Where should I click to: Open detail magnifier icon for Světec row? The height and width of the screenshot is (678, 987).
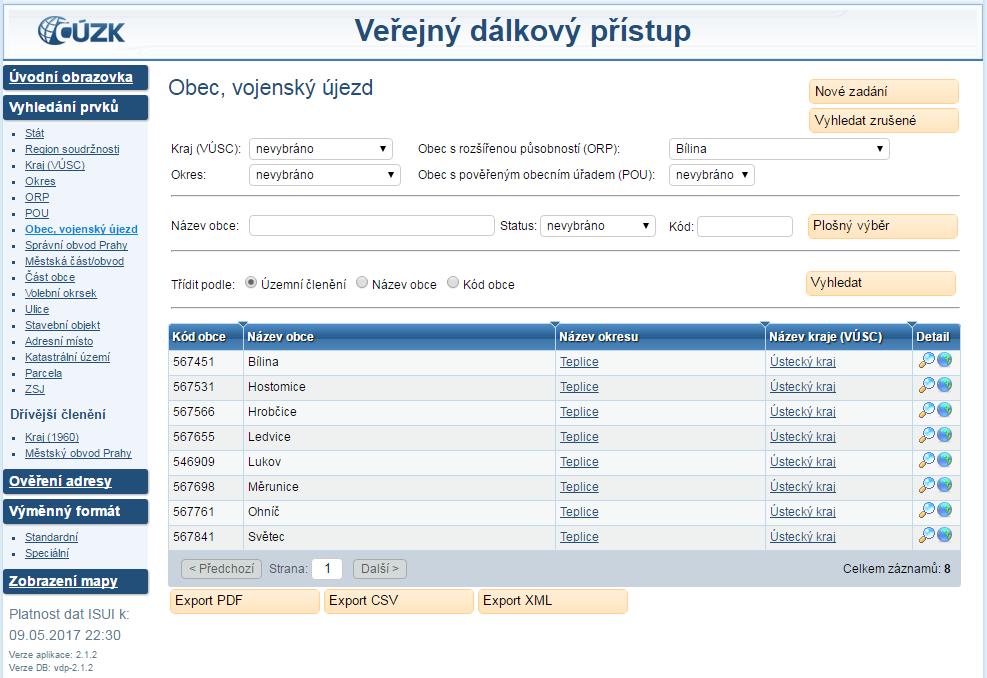tap(927, 536)
